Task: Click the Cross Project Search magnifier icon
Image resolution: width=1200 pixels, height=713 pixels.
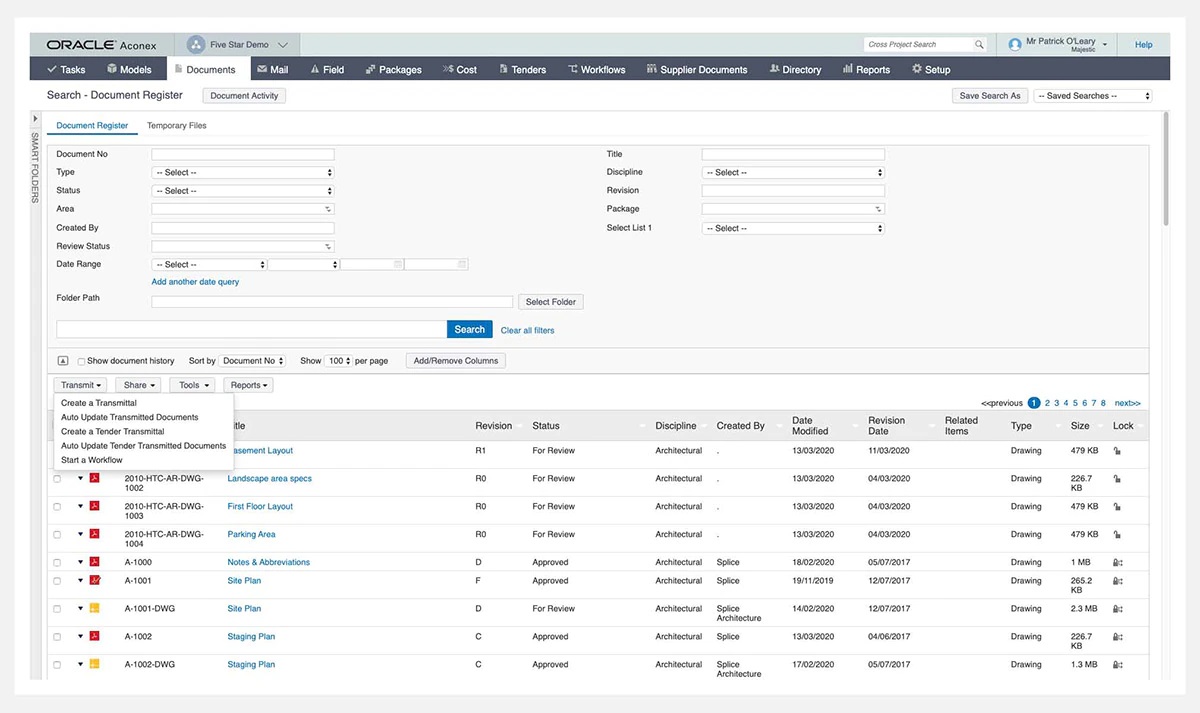Action: [x=978, y=45]
